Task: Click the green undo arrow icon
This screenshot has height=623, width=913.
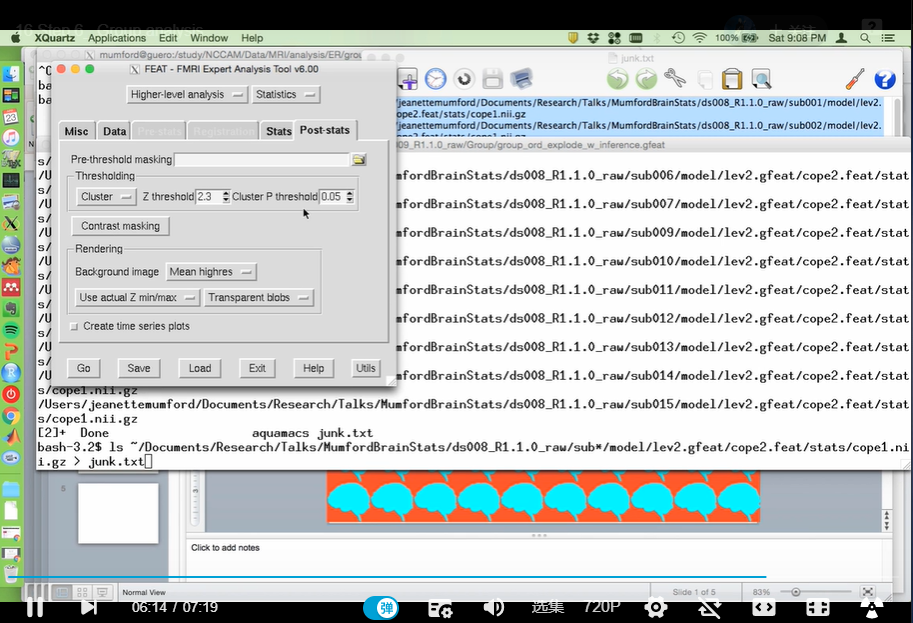Action: (618, 79)
